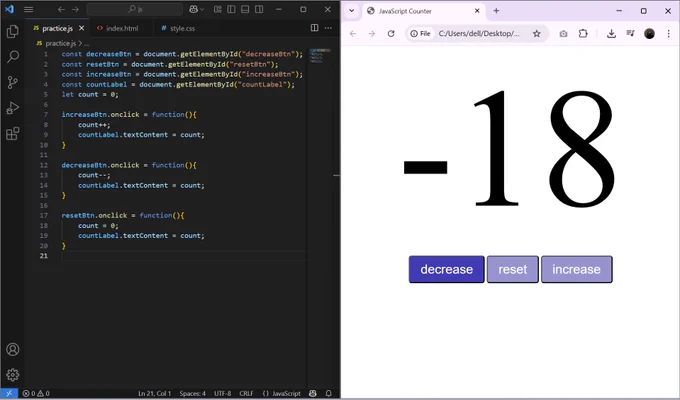Click Ln 21, Col 1 in status bar

[x=155, y=393]
